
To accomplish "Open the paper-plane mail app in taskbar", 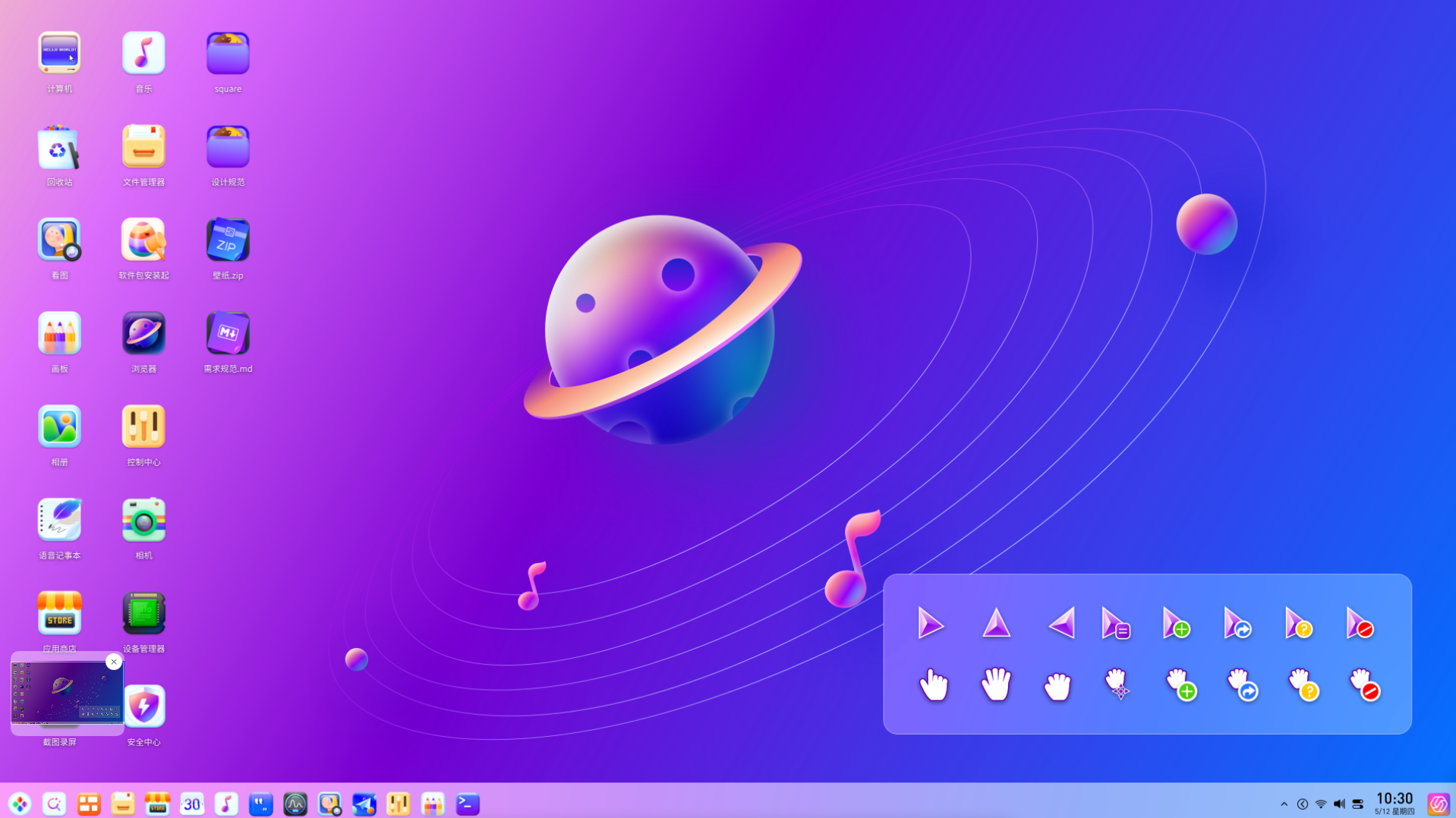I will tap(364, 804).
